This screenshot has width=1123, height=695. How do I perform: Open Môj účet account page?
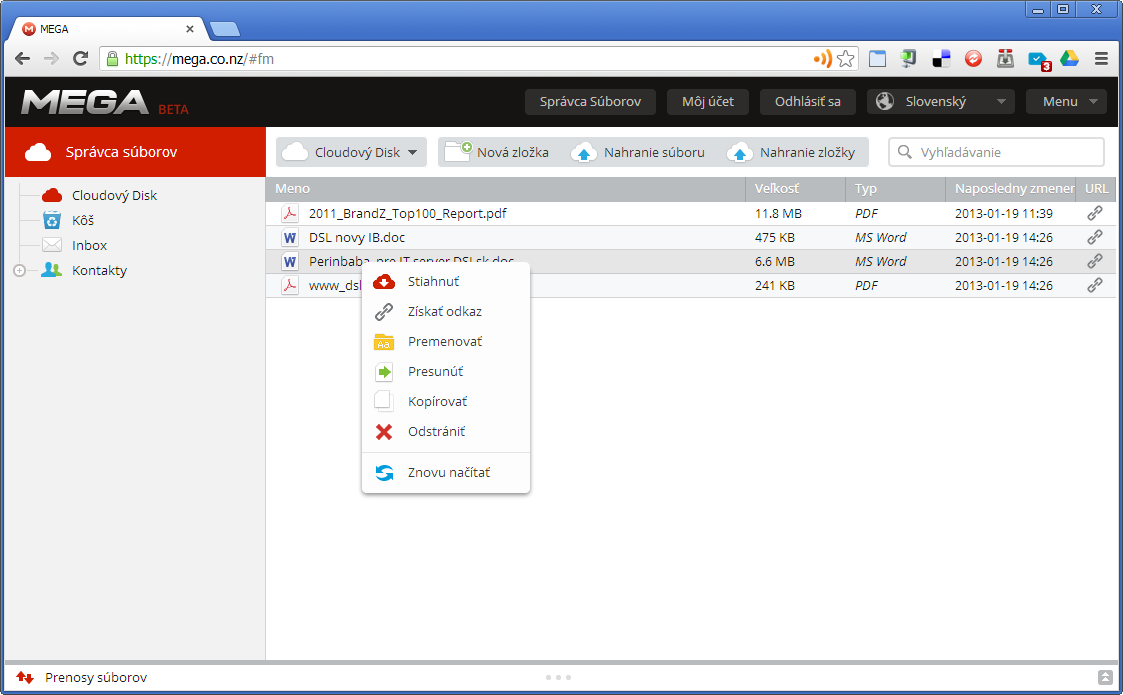(708, 102)
